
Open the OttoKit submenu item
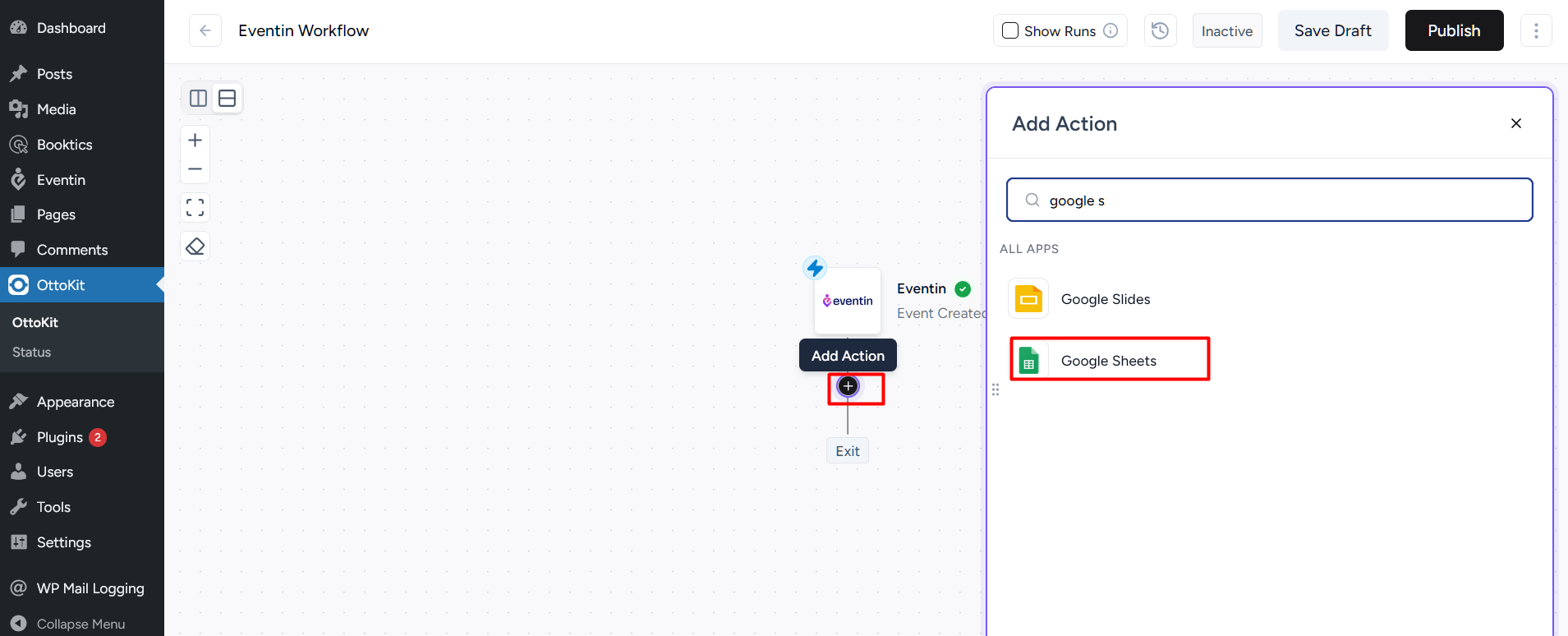click(35, 322)
